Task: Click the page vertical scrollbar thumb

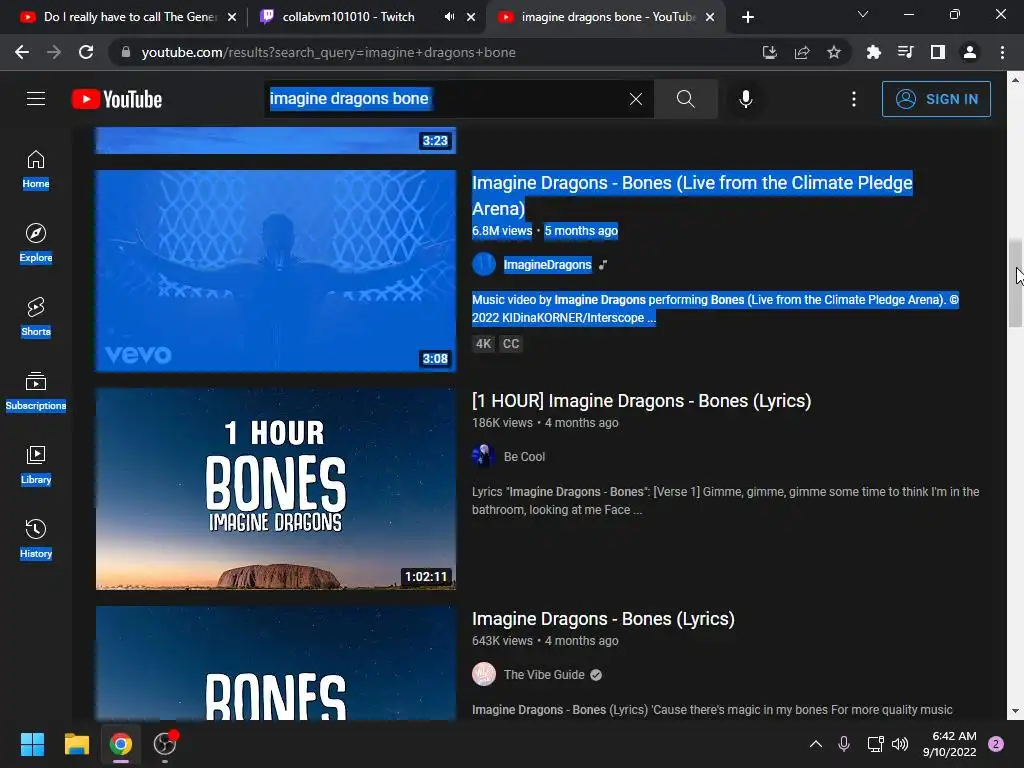Action: (1015, 283)
